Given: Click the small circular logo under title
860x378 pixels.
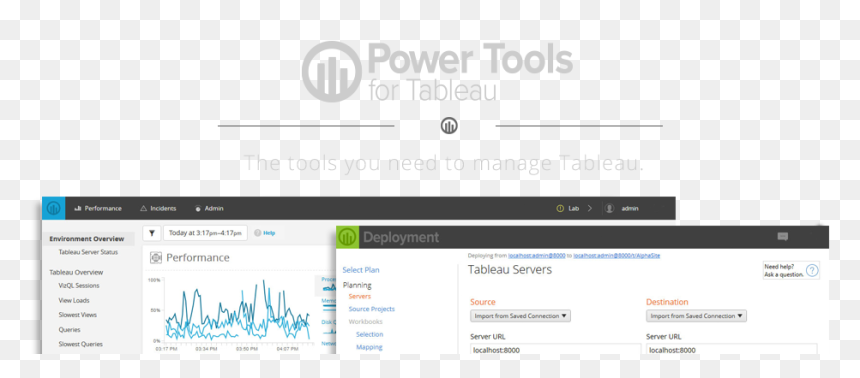Looking at the screenshot, I should click(449, 126).
